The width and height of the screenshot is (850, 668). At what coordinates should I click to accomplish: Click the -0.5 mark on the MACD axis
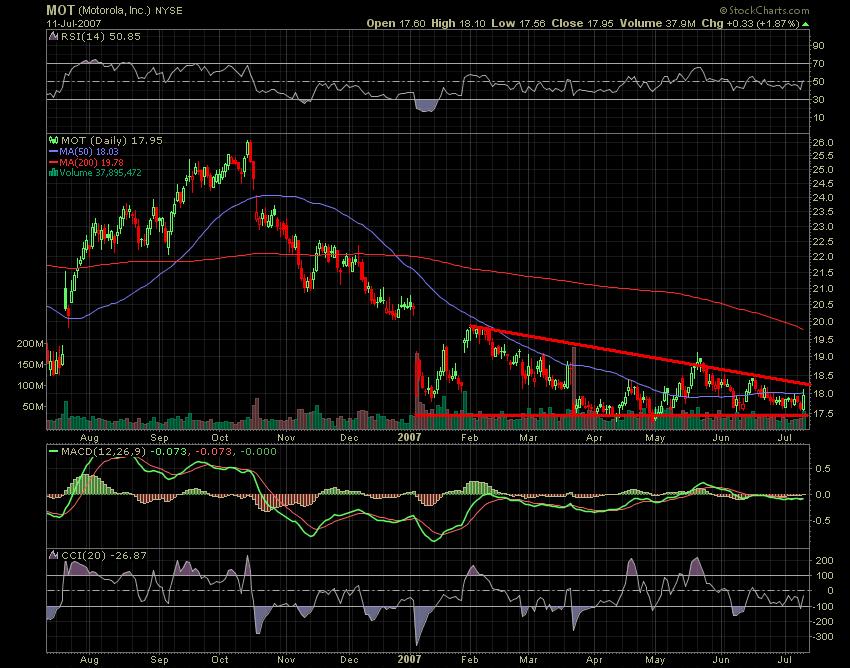[x=821, y=521]
